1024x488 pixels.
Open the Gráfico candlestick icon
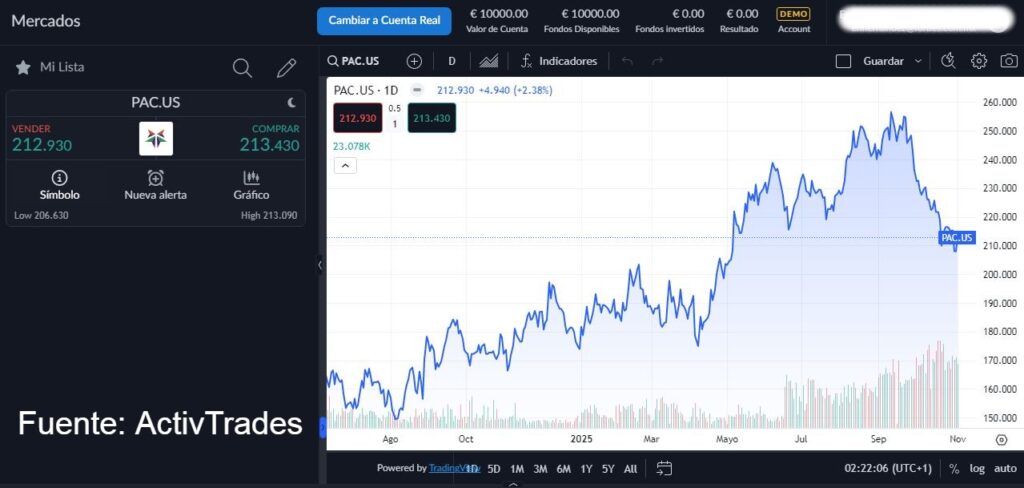[251, 184]
